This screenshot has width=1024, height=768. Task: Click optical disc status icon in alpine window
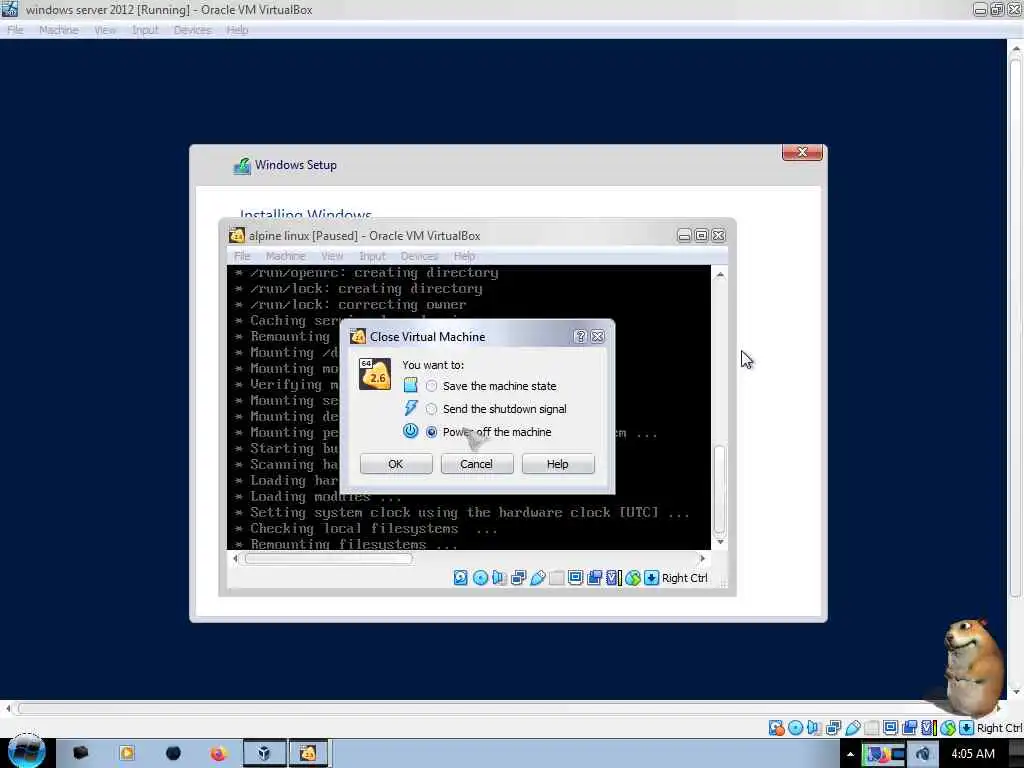click(x=480, y=578)
